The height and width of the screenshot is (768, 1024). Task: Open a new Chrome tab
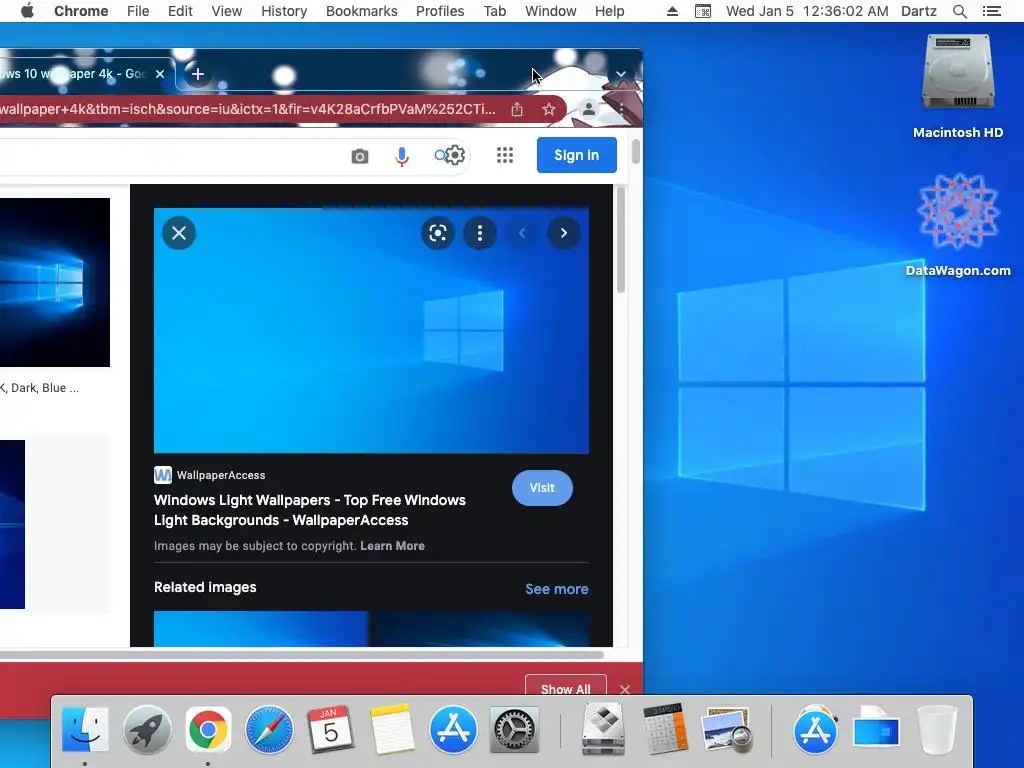(198, 74)
